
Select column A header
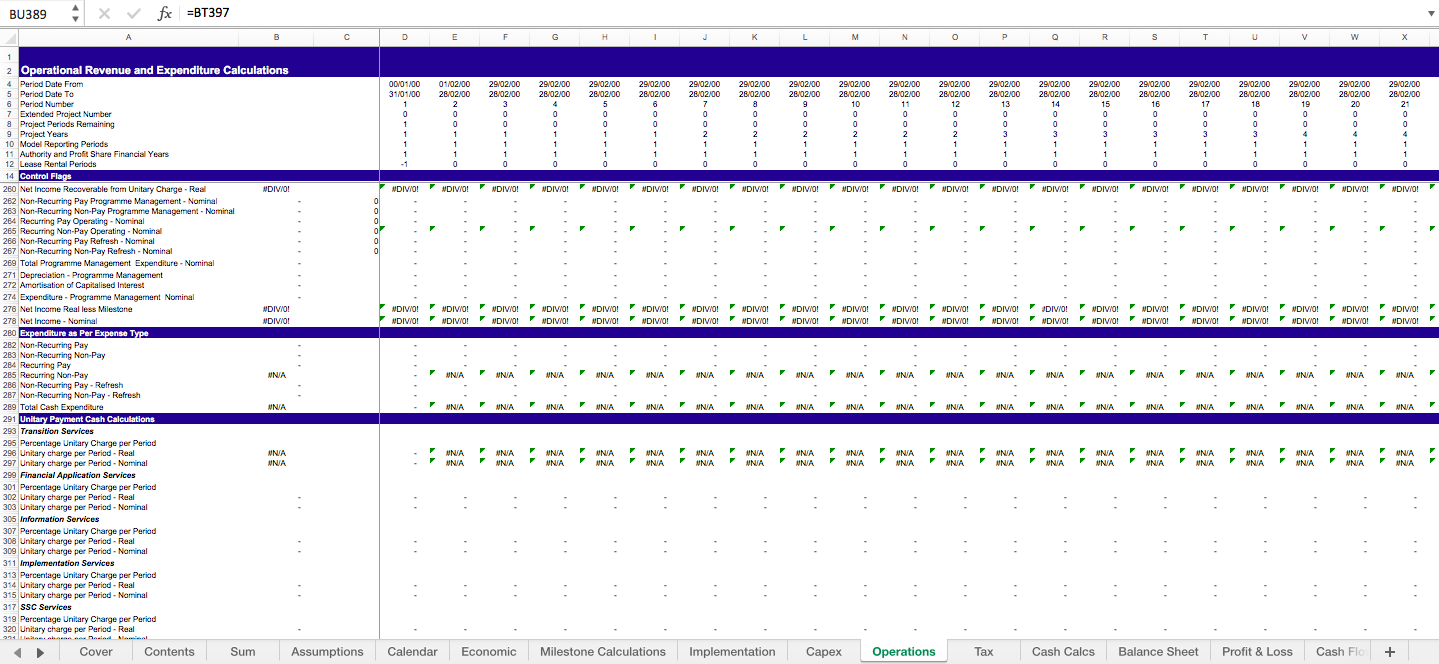pyautogui.click(x=128, y=37)
